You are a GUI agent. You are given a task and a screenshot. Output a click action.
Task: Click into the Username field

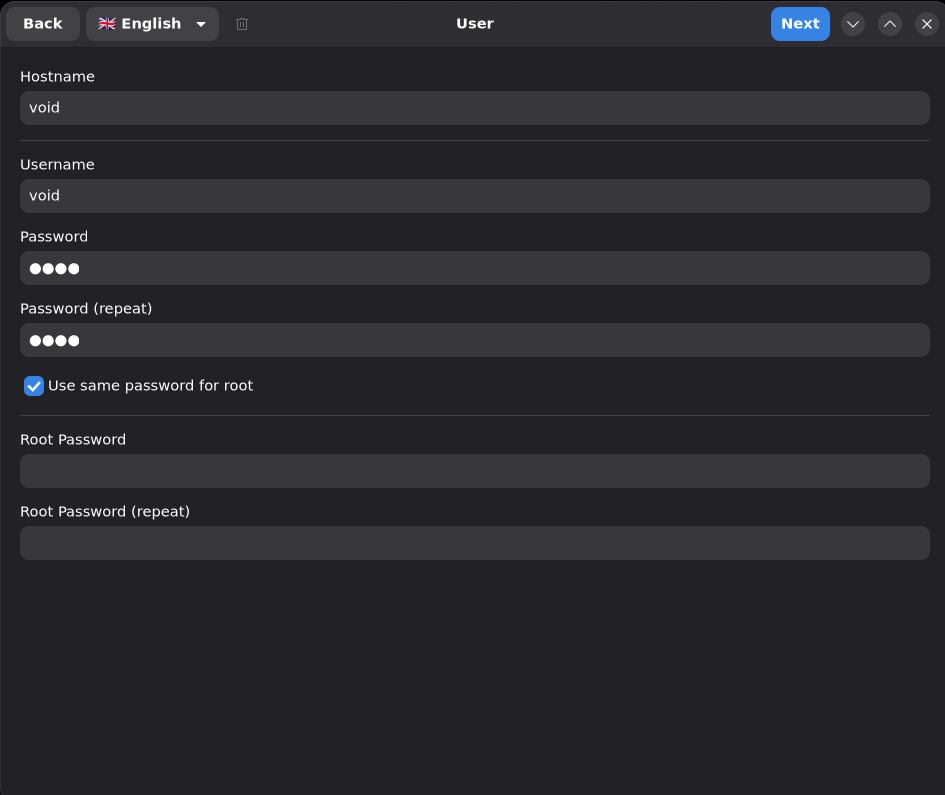[475, 196]
